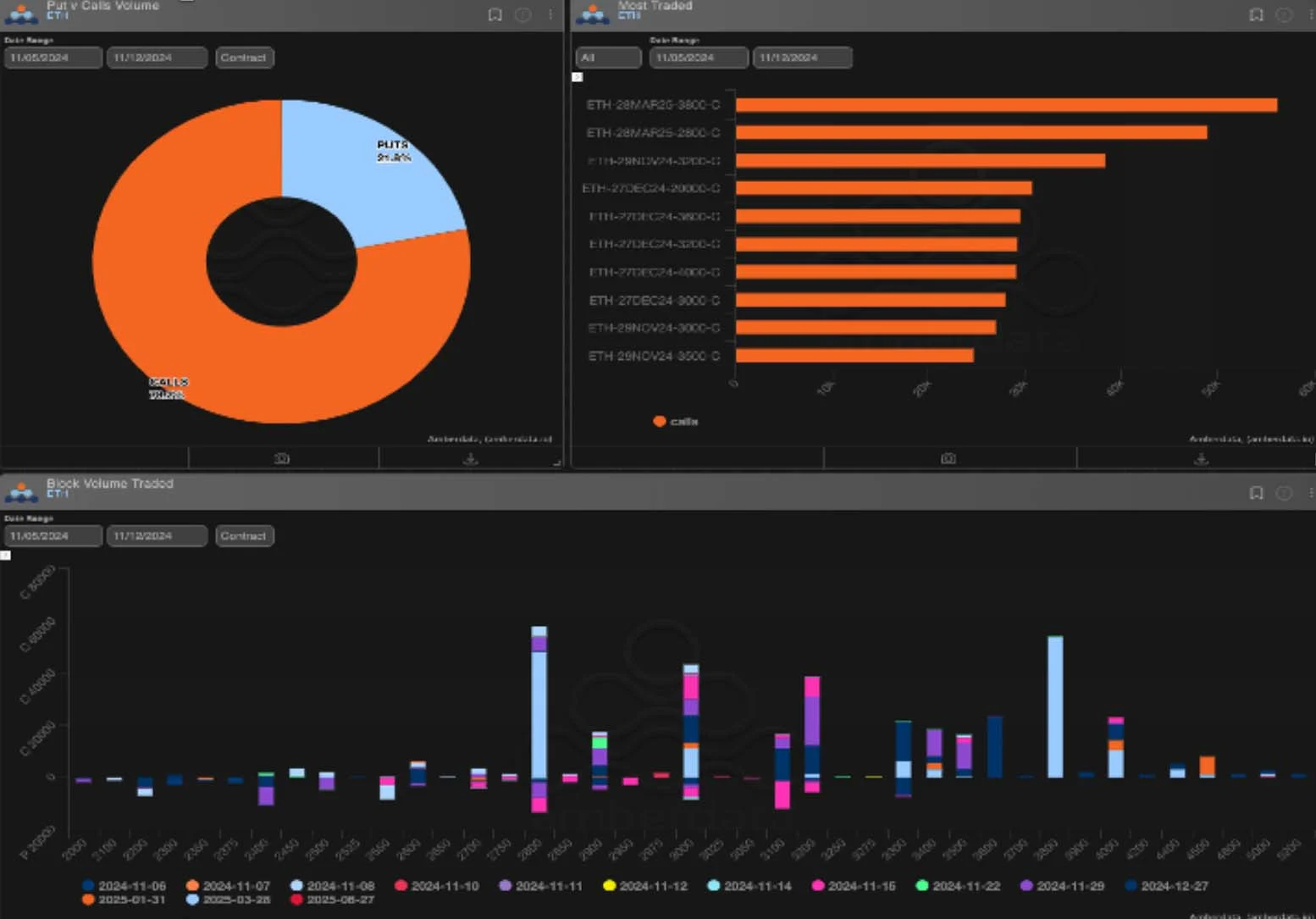Follow the Amberdata link under Put v Calls chart
Image resolution: width=1316 pixels, height=919 pixels.
[489, 439]
